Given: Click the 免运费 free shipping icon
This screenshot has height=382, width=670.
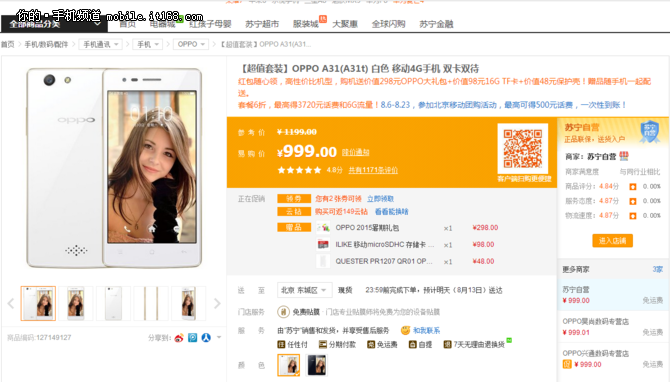Looking at the screenshot, I should click(371, 344).
